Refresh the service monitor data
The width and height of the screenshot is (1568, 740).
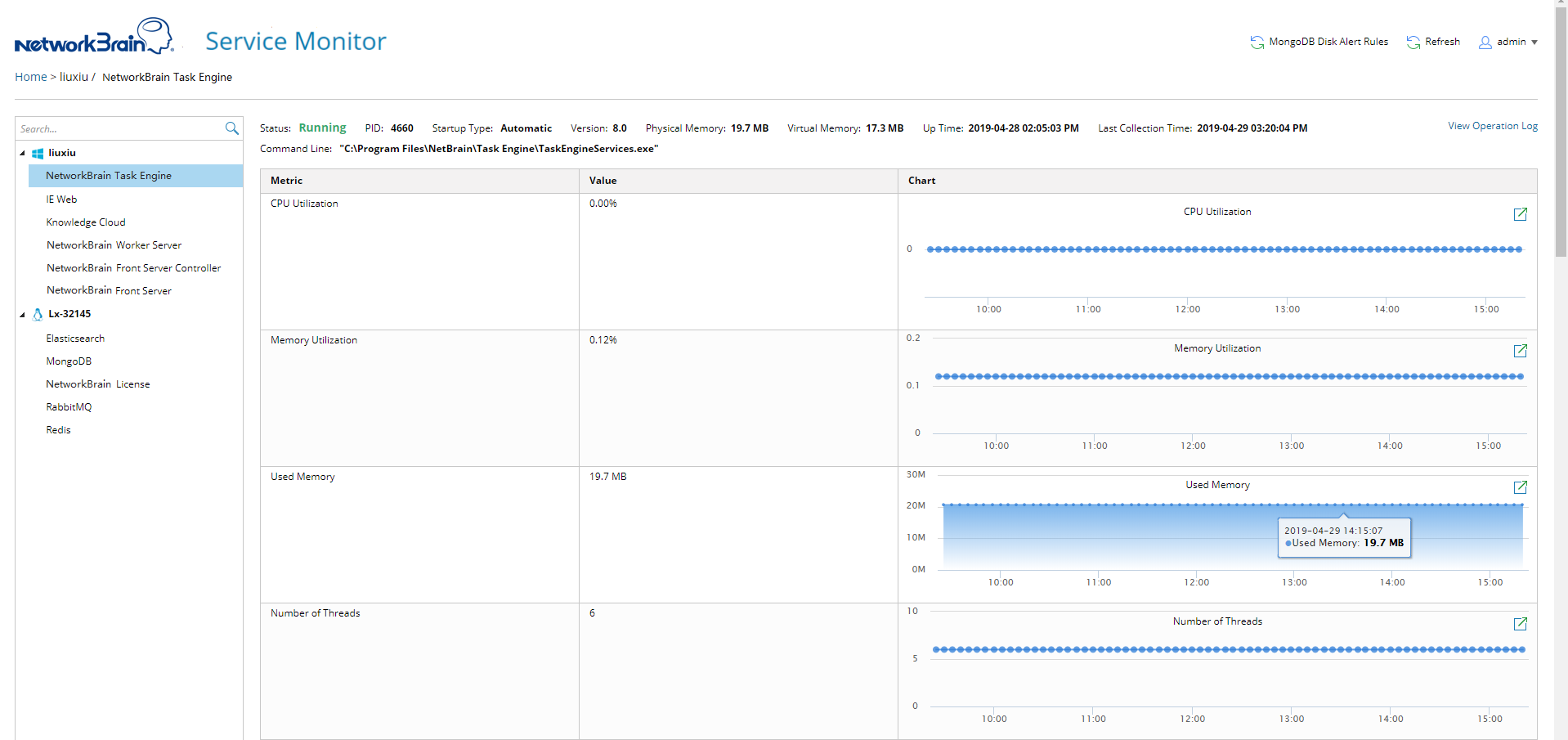click(x=1442, y=42)
